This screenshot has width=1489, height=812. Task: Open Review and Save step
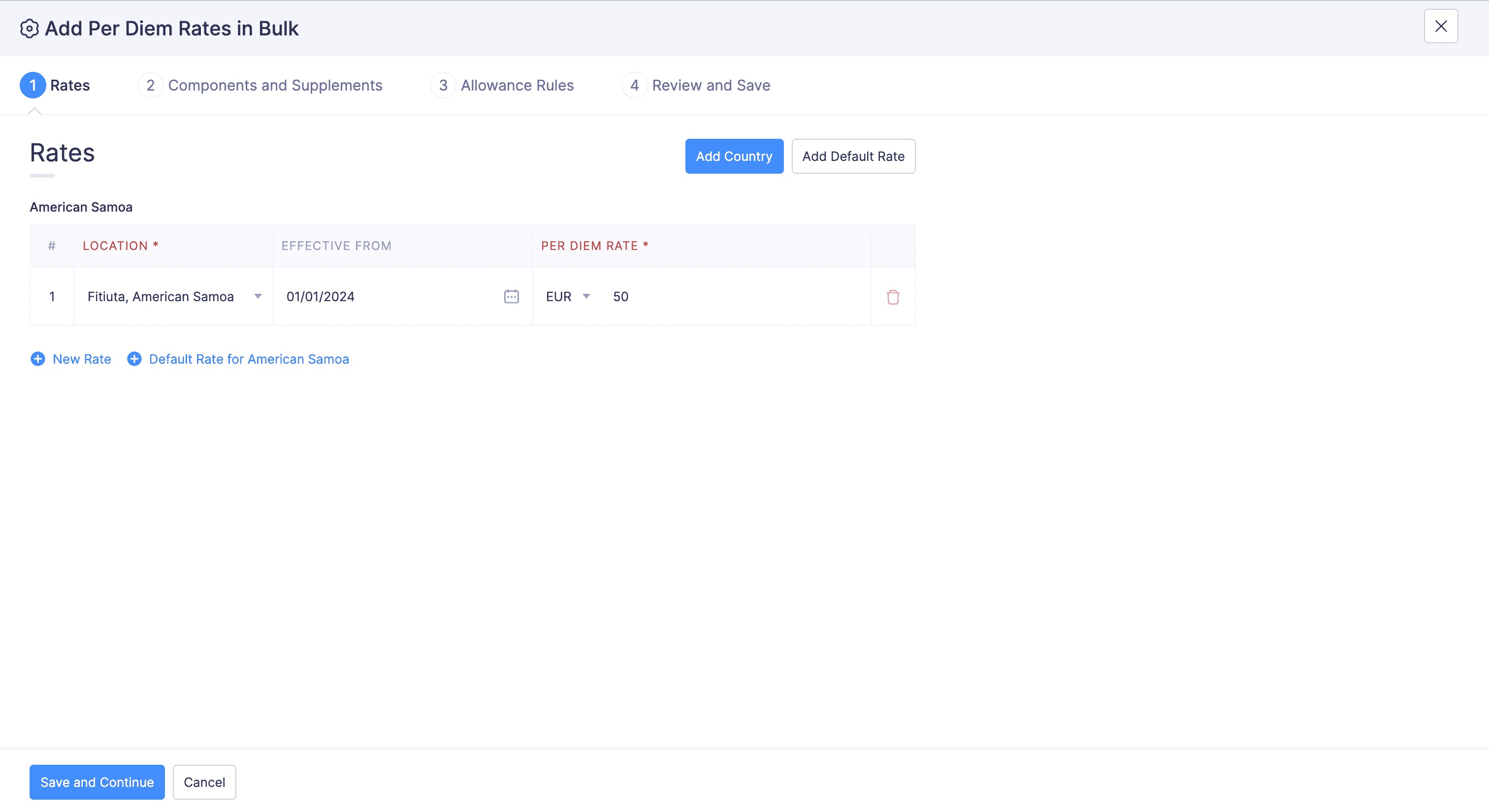[711, 86]
